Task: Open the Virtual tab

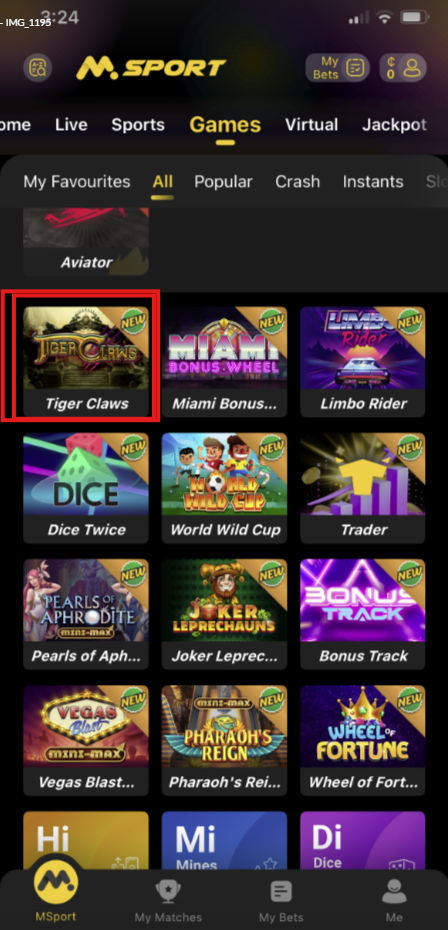Action: [312, 125]
